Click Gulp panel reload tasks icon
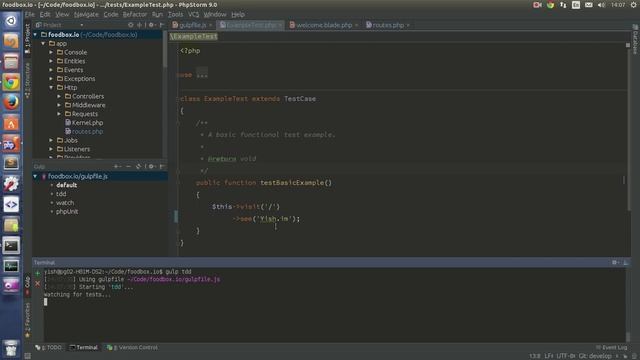 (x=138, y=167)
